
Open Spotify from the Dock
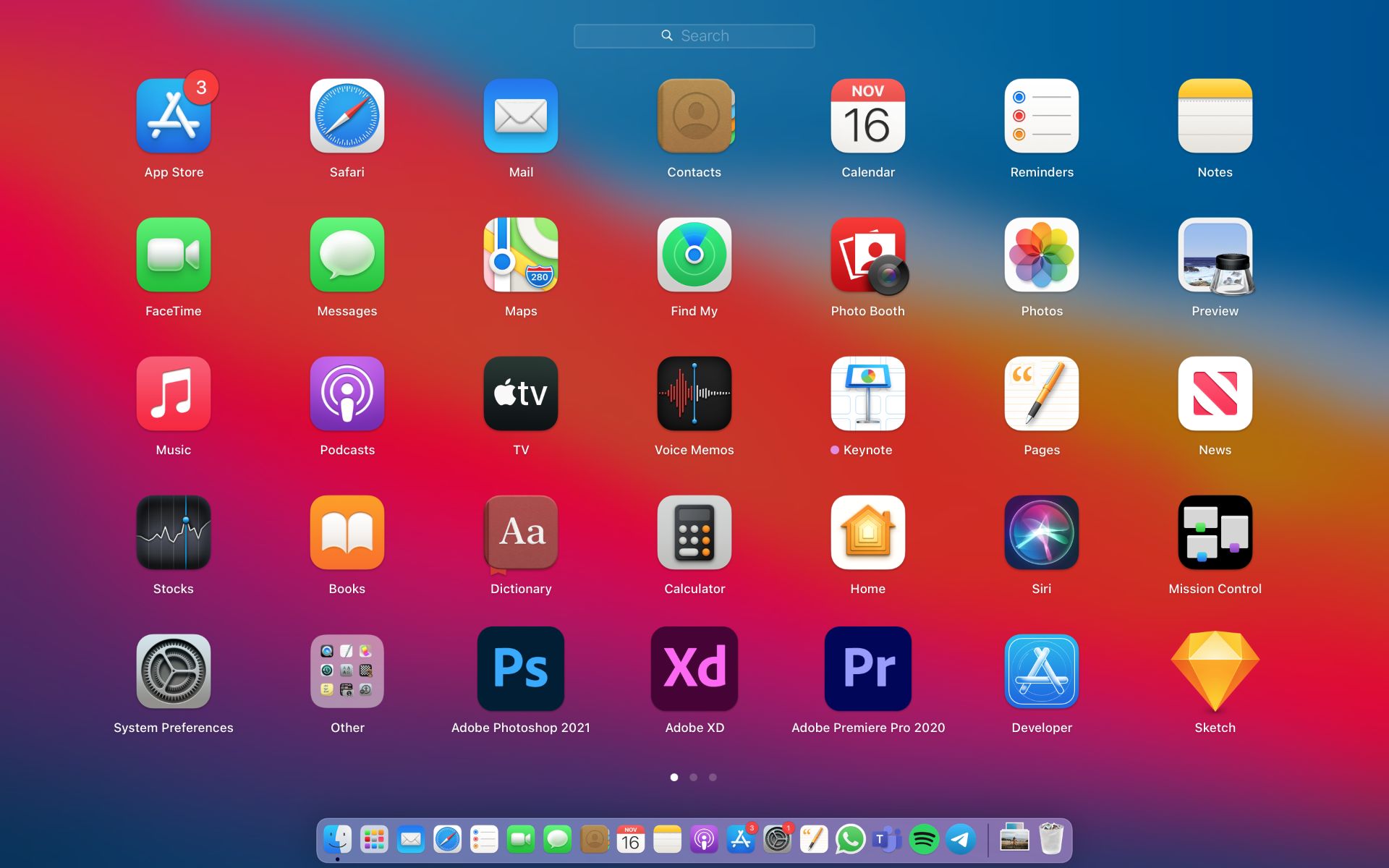(924, 840)
